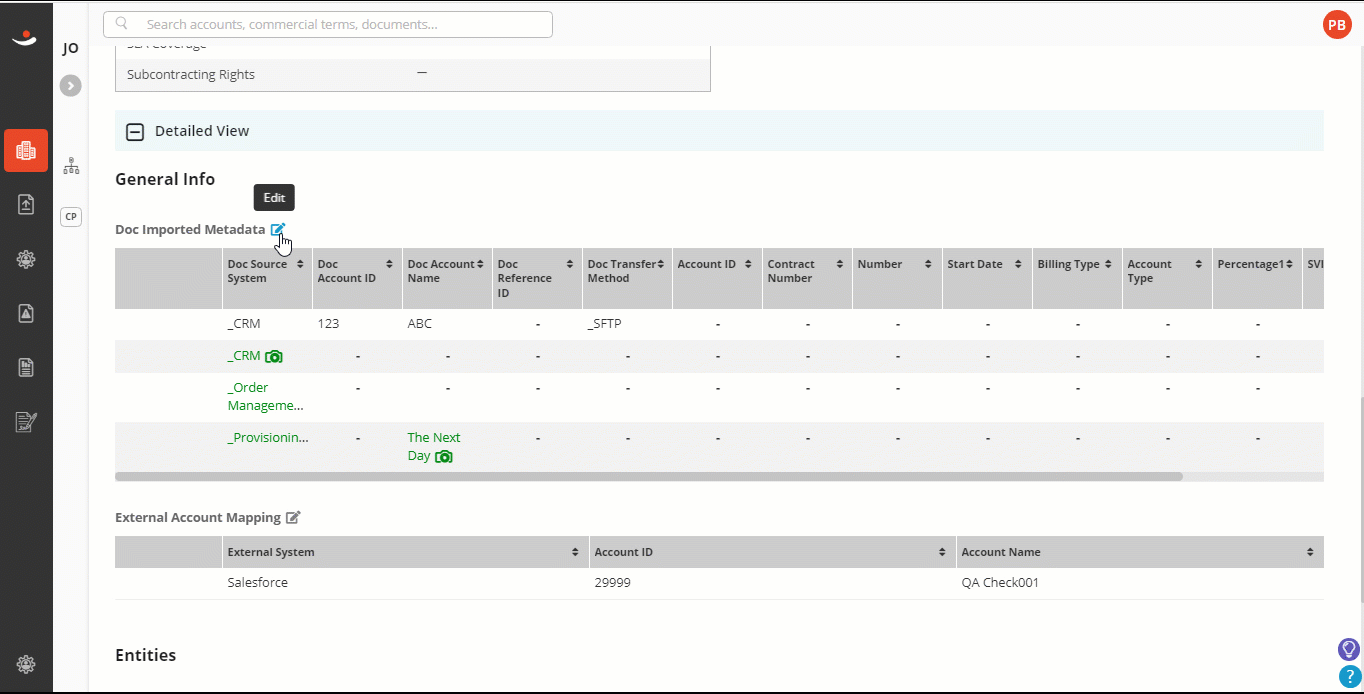Click the app logo at top of sidebar
The image size is (1364, 694).
(24, 38)
